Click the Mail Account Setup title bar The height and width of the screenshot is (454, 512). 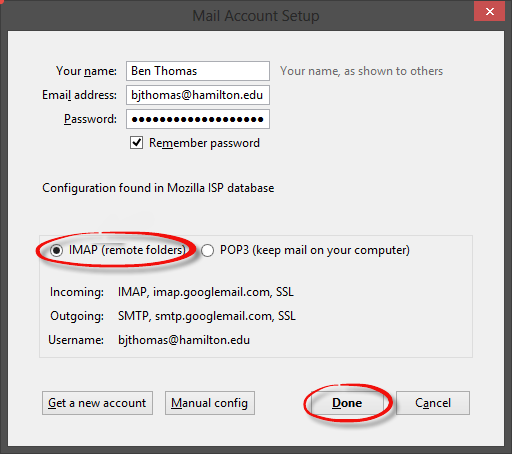point(256,16)
